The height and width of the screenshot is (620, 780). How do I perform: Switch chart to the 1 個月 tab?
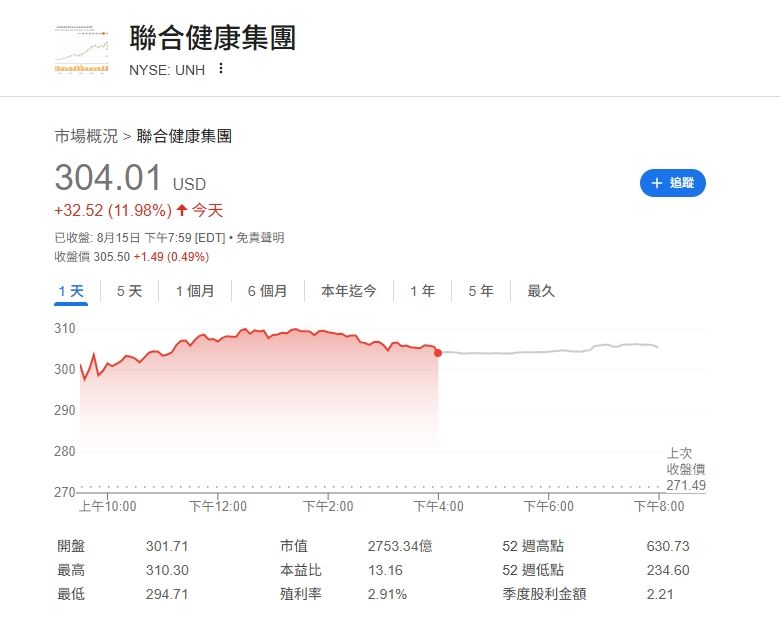(x=195, y=291)
